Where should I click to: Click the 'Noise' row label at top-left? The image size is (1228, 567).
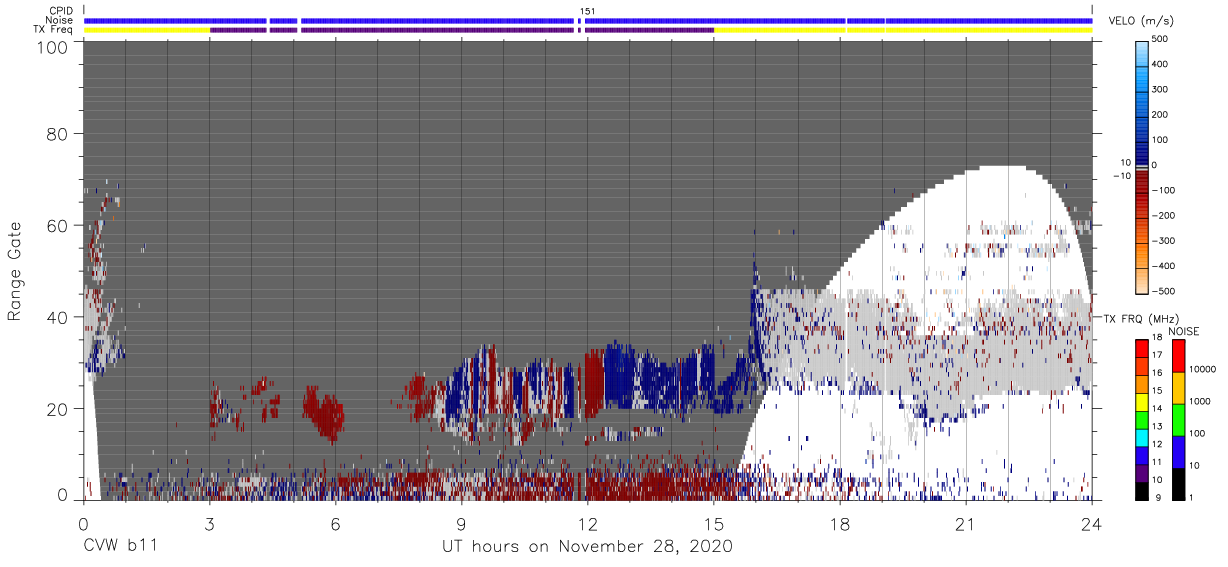(x=58, y=20)
